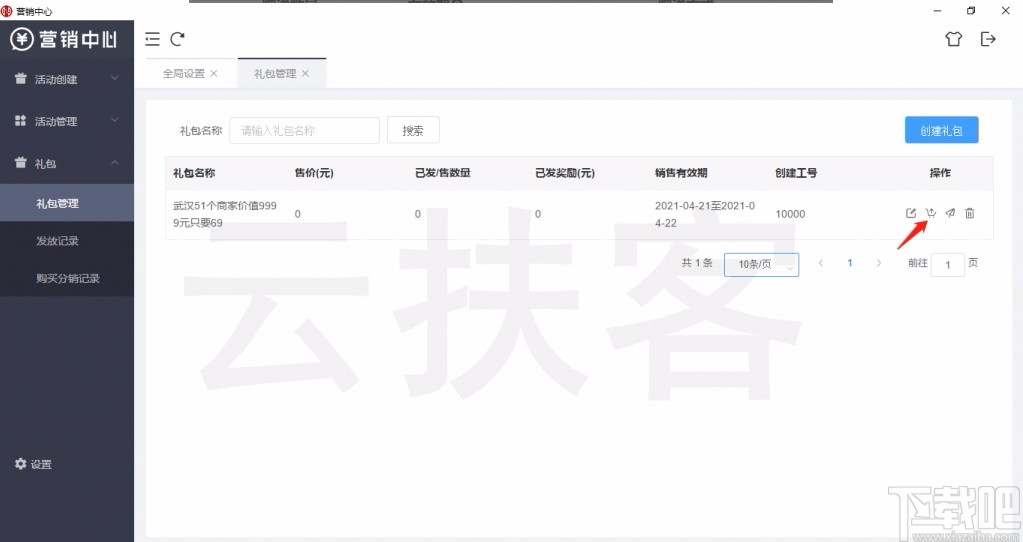The height and width of the screenshot is (542, 1023).
Task: Click the edit icon for the gift pack row
Action: point(911,213)
